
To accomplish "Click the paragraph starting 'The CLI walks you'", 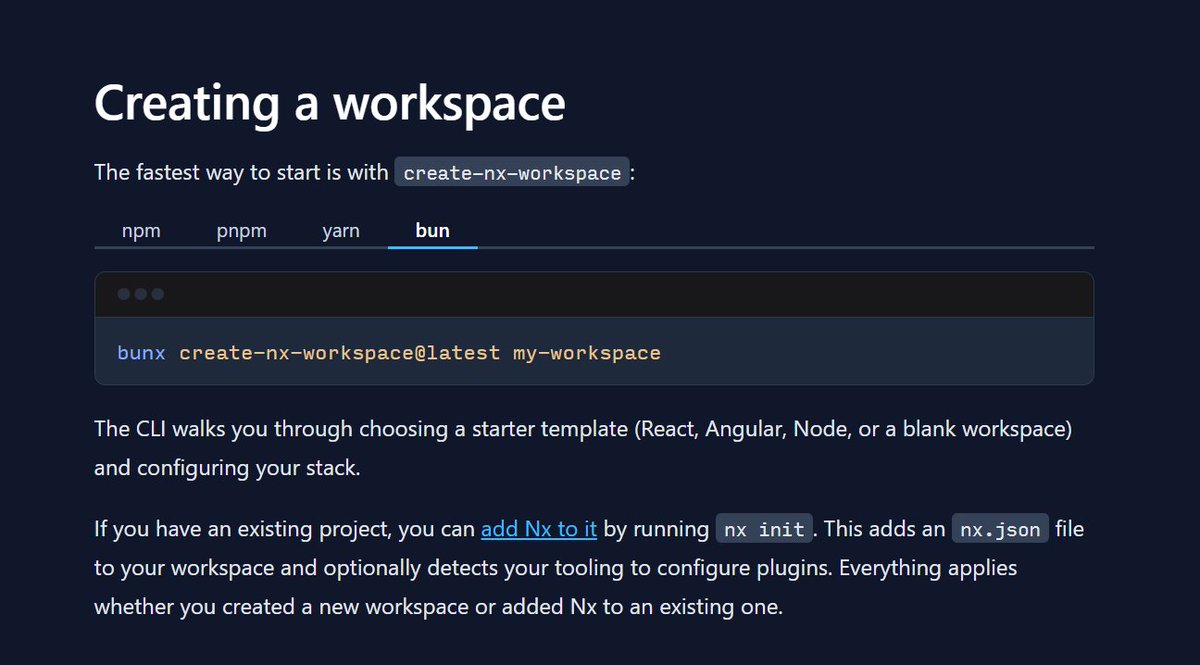I will tap(583, 448).
